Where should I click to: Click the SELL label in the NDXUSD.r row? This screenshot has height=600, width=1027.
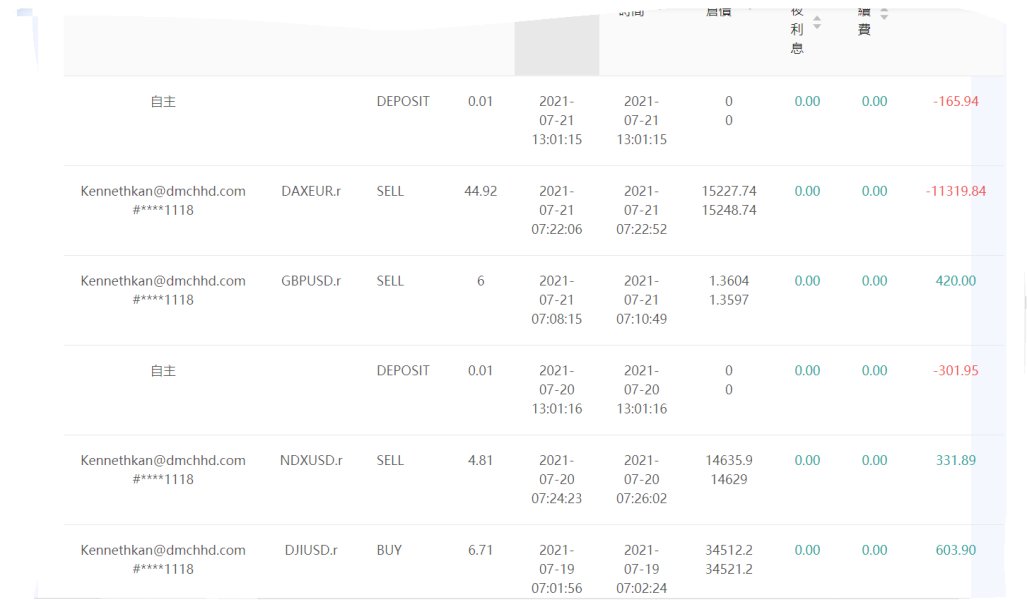click(x=390, y=461)
